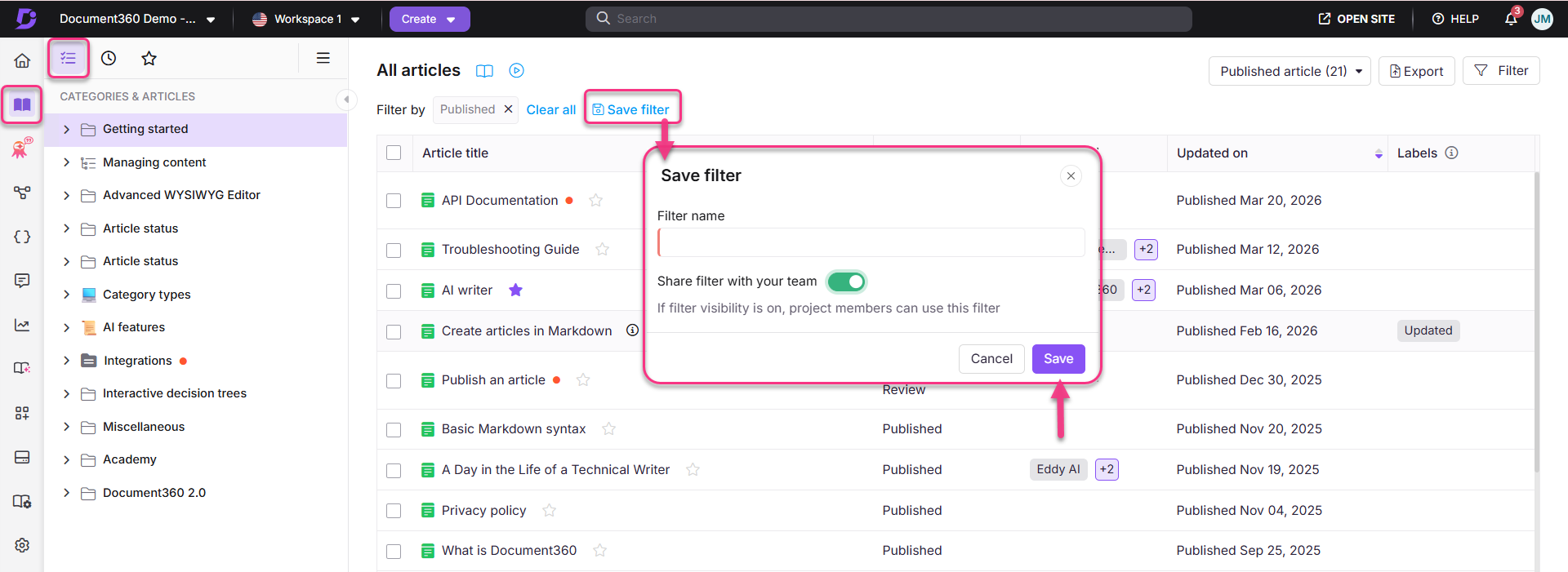Expand the Academy category in the tree
This screenshot has height=572, width=1568.
(67, 459)
